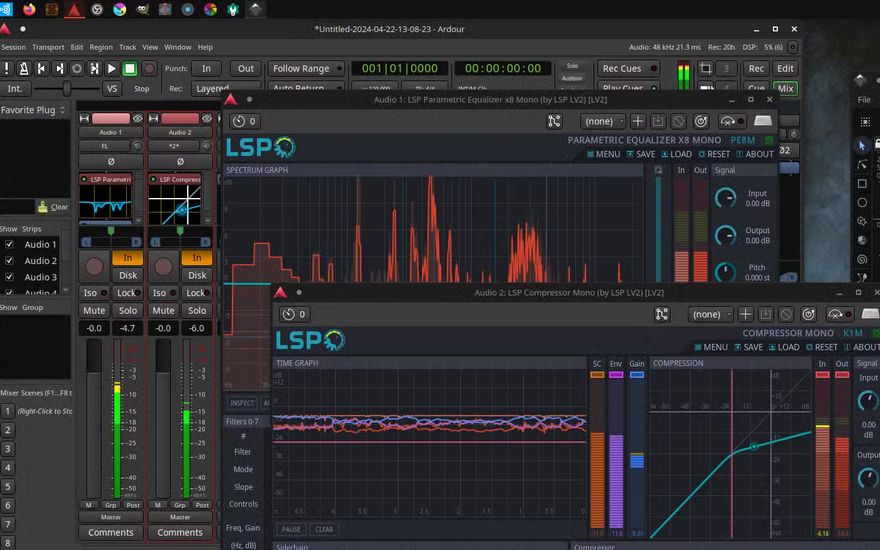Viewport: 880px width, 550px height.
Task: Click RESET in the Compressor Mono plugin
Action: (822, 347)
